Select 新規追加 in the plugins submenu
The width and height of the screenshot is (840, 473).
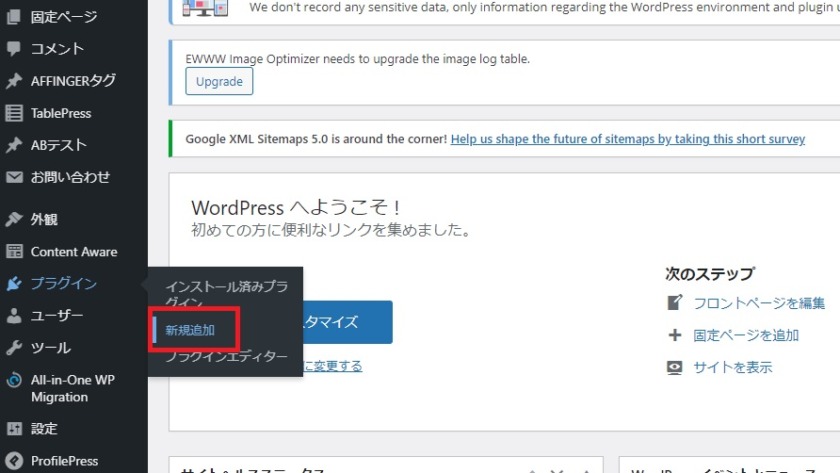[x=190, y=330]
